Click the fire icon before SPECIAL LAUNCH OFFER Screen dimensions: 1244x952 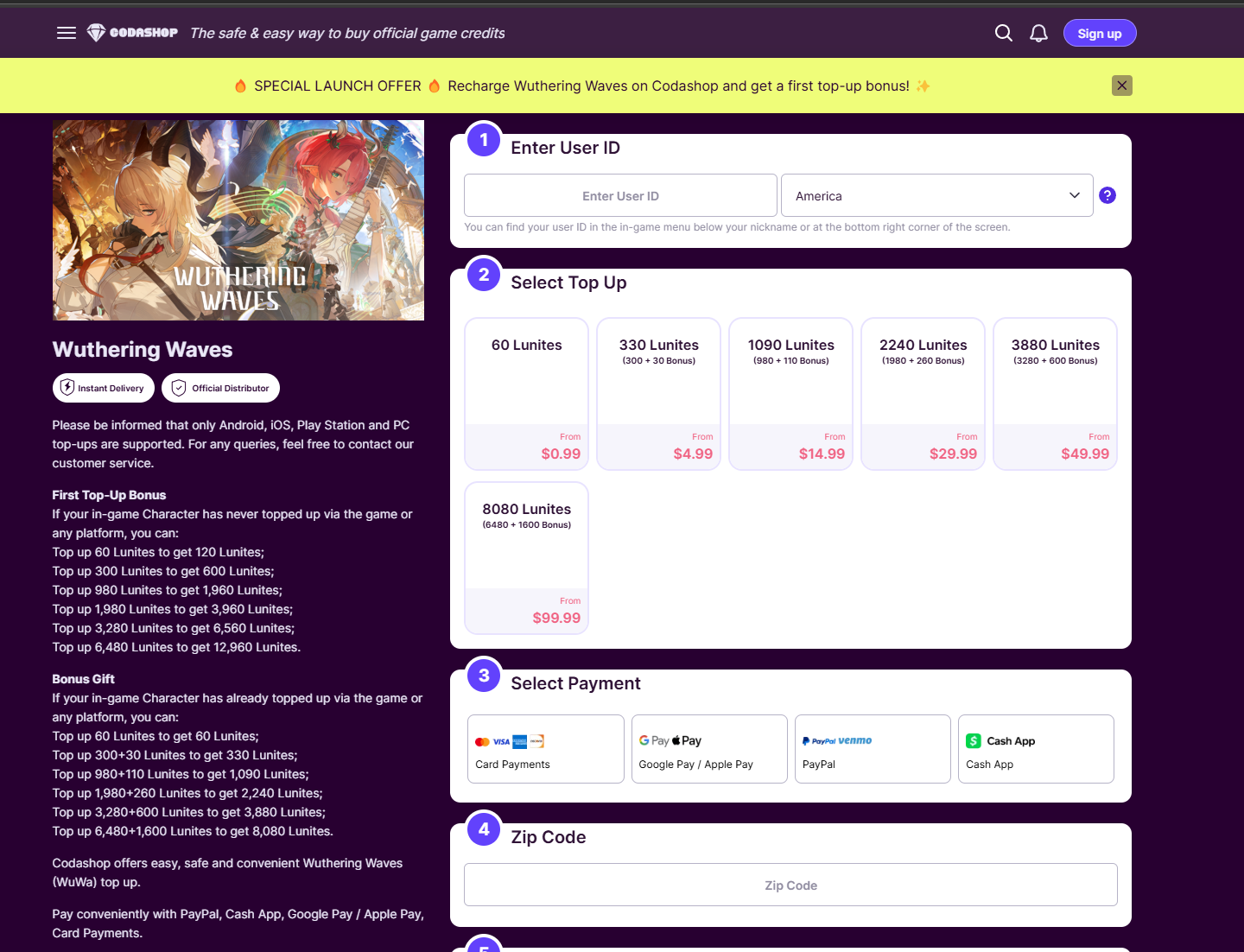[x=240, y=86]
